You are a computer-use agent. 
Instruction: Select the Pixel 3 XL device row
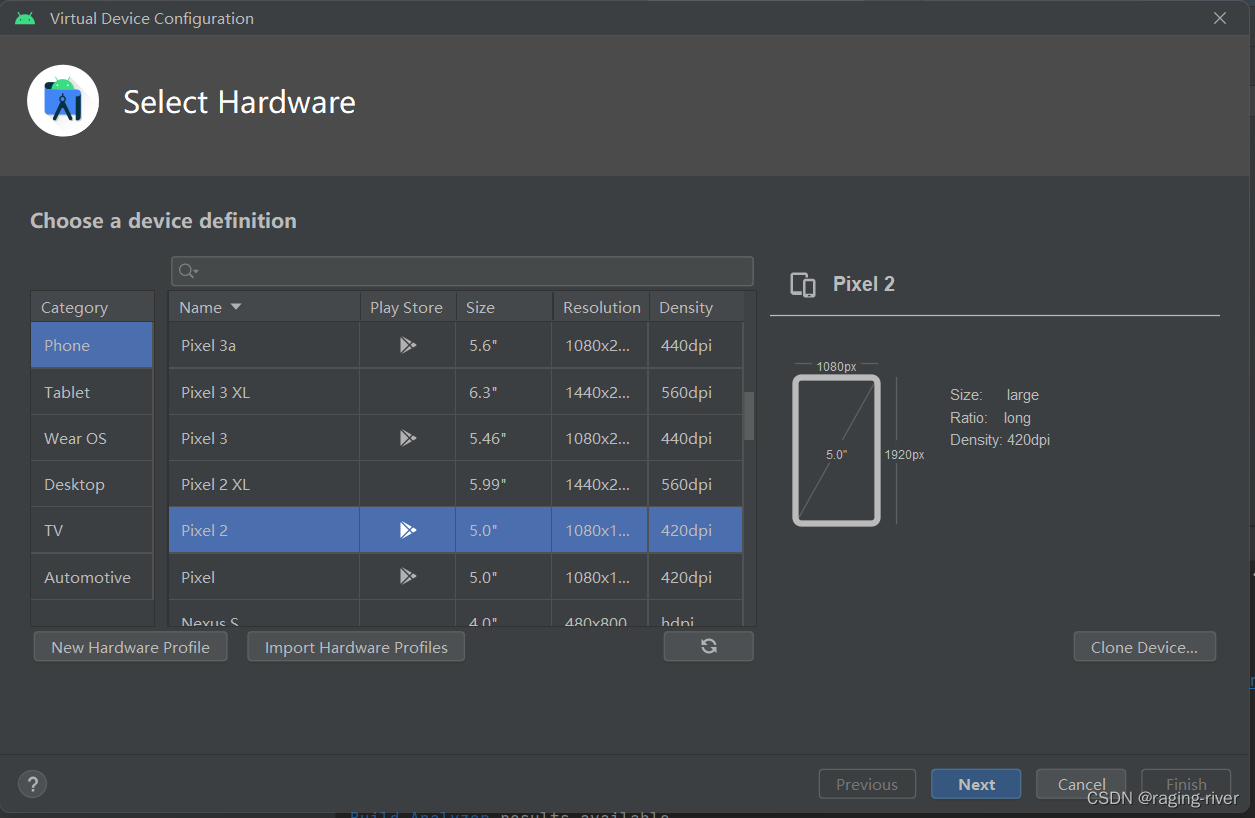[455, 392]
